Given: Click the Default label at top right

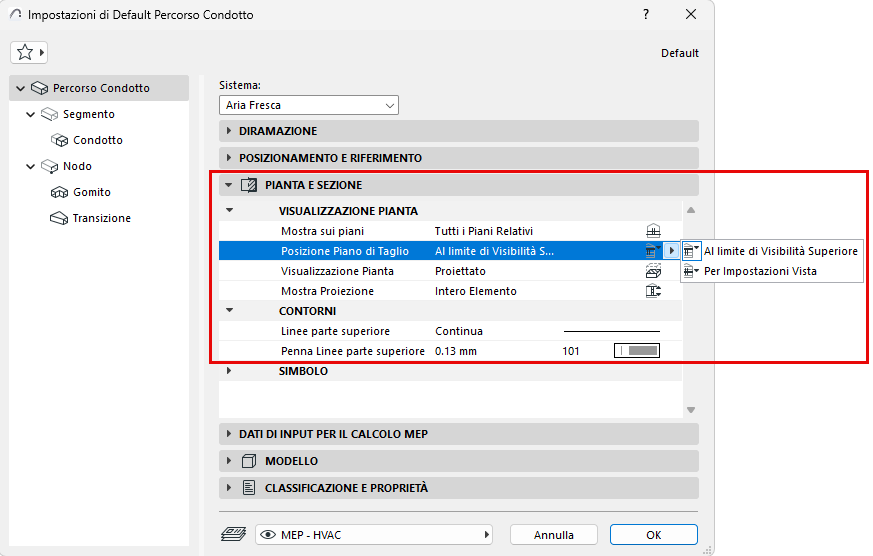Looking at the screenshot, I should pyautogui.click(x=680, y=53).
